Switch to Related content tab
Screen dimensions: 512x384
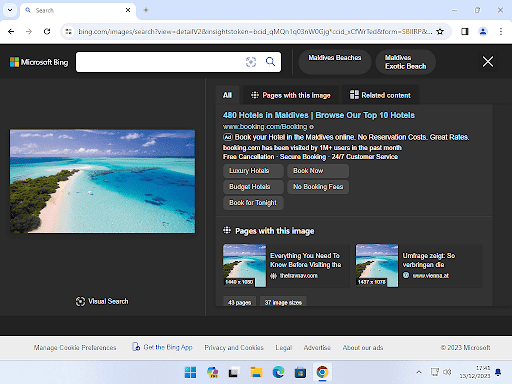click(380, 95)
